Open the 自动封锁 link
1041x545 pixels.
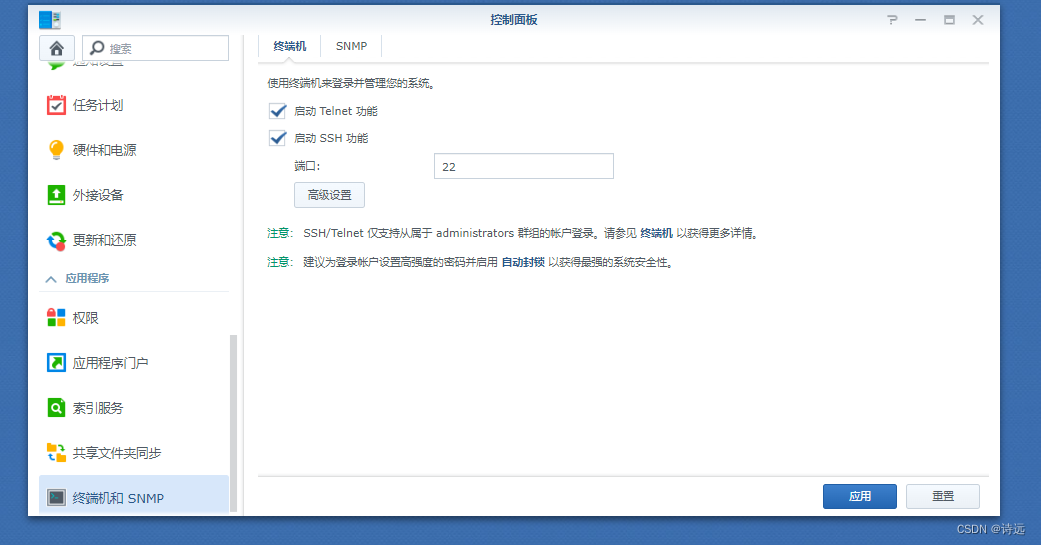(523, 262)
